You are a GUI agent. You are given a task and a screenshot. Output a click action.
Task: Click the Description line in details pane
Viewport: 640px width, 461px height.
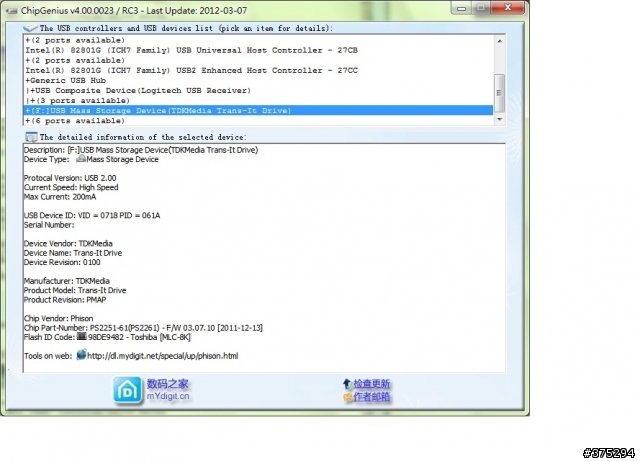[141, 150]
